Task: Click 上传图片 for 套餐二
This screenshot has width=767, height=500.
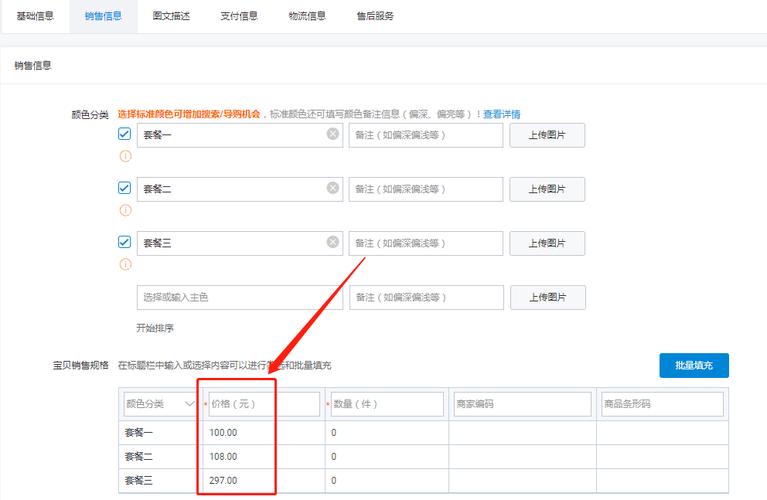Action: 547,189
